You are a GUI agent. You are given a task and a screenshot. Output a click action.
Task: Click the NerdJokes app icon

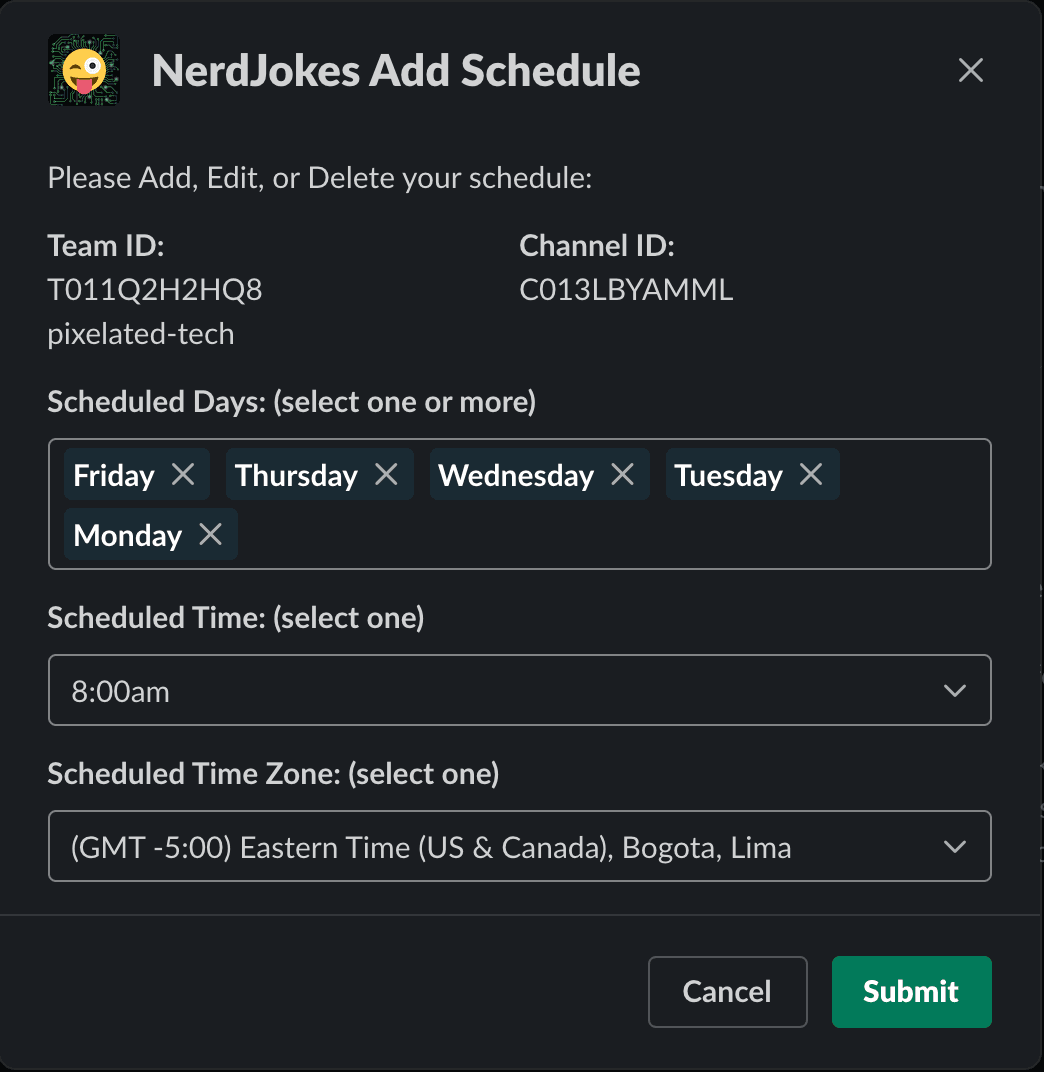[83, 70]
